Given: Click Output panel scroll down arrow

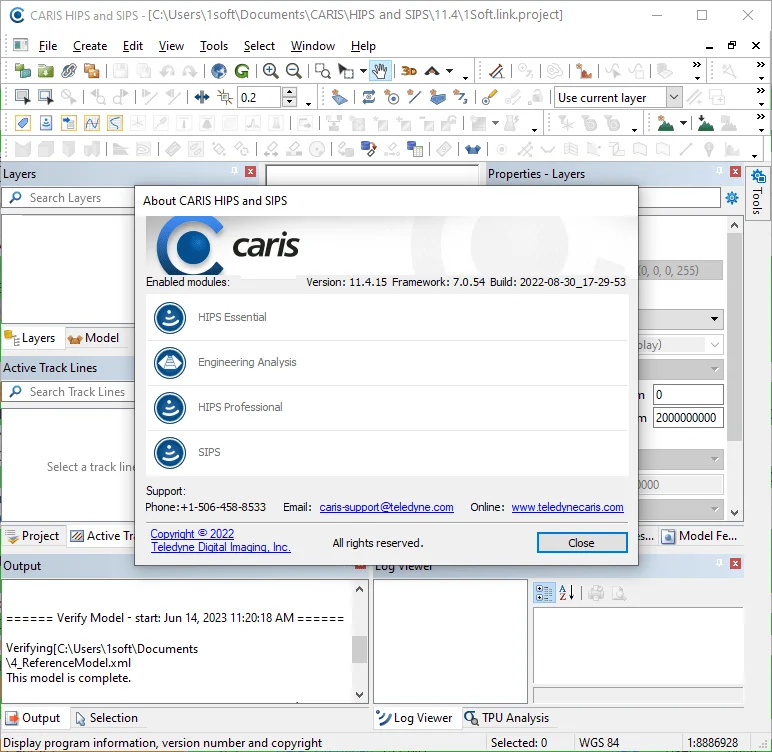Looking at the screenshot, I should pyautogui.click(x=359, y=694).
